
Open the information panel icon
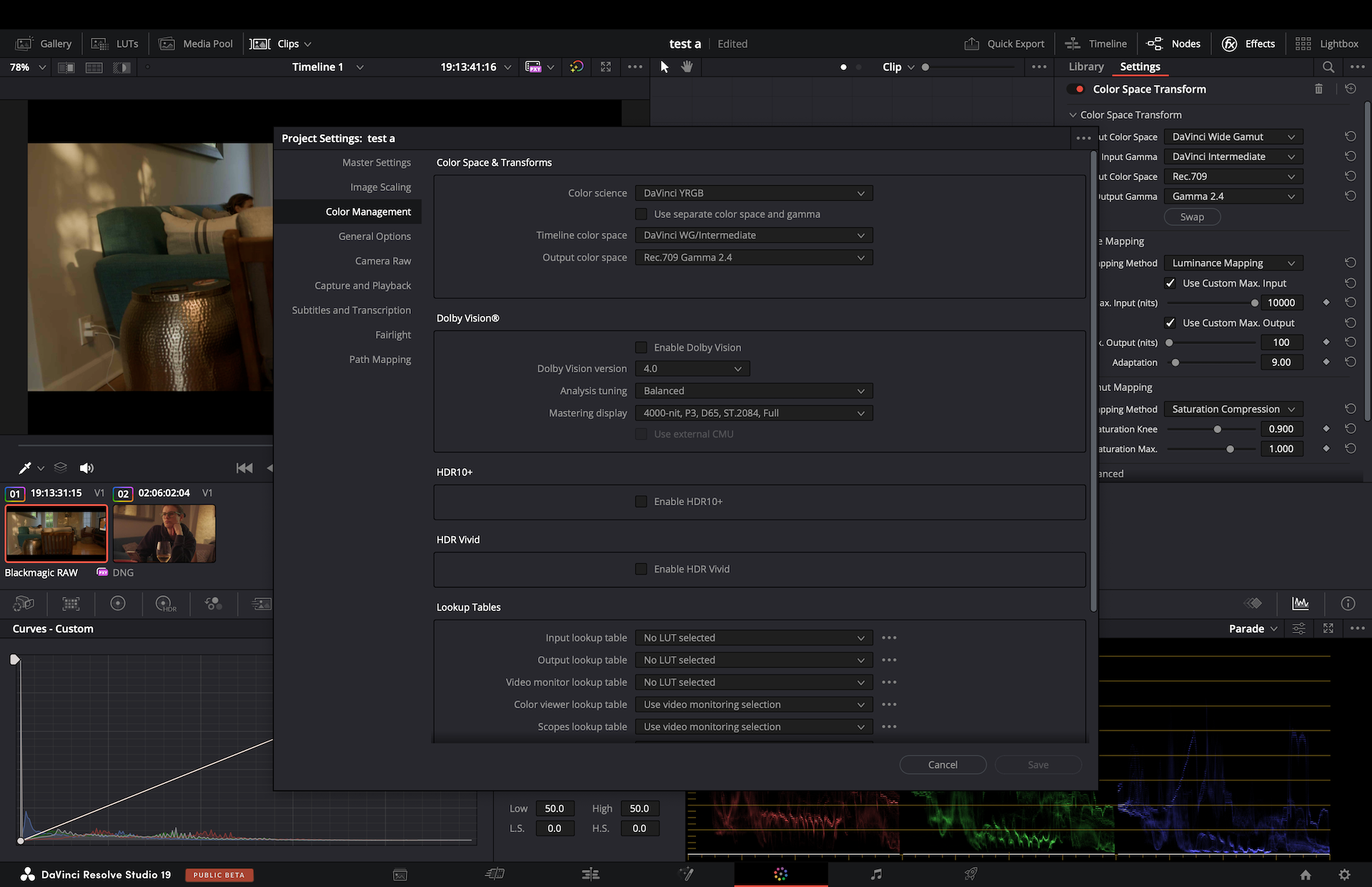[1348, 604]
